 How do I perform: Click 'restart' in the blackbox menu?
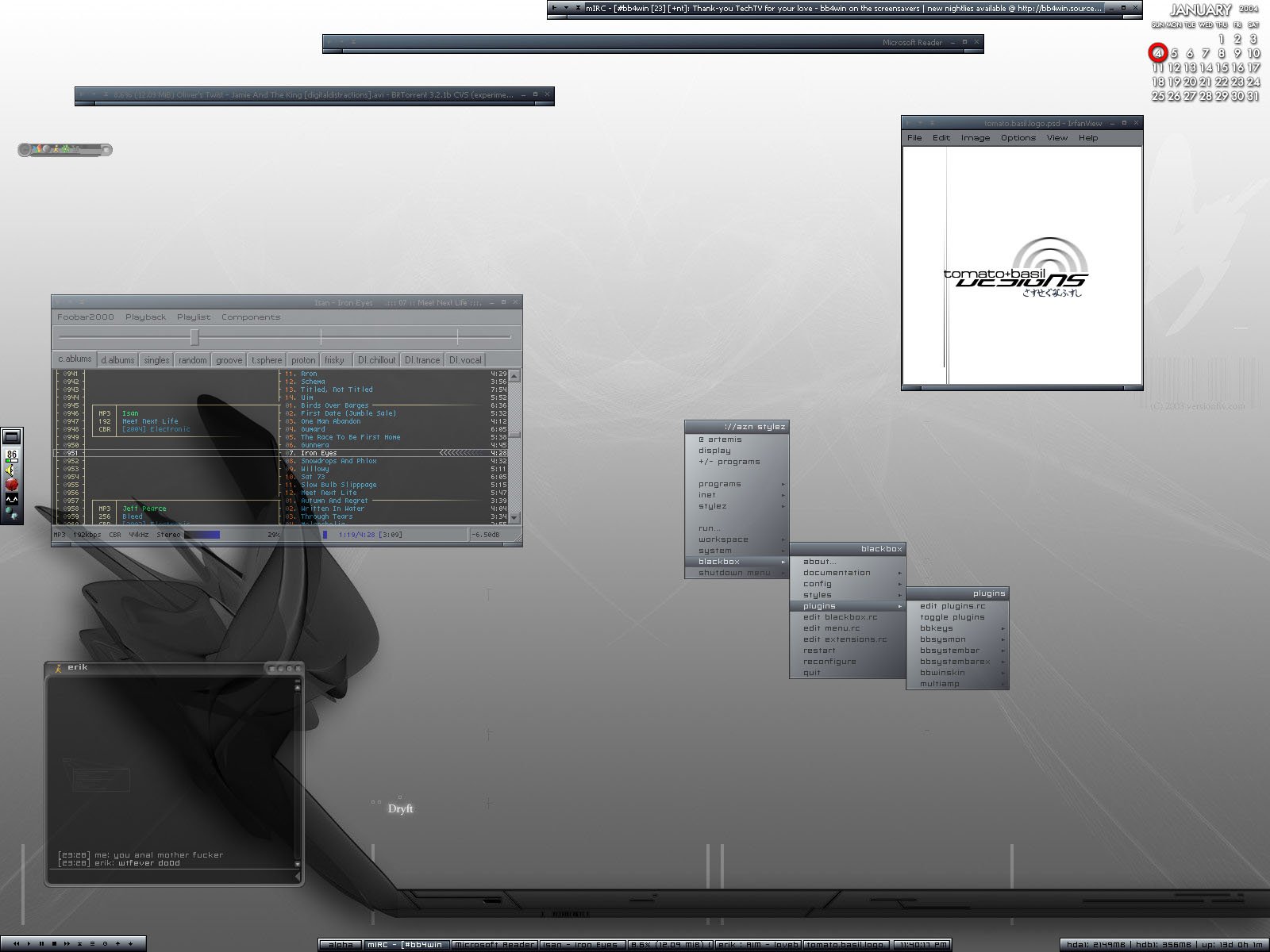click(x=848, y=651)
